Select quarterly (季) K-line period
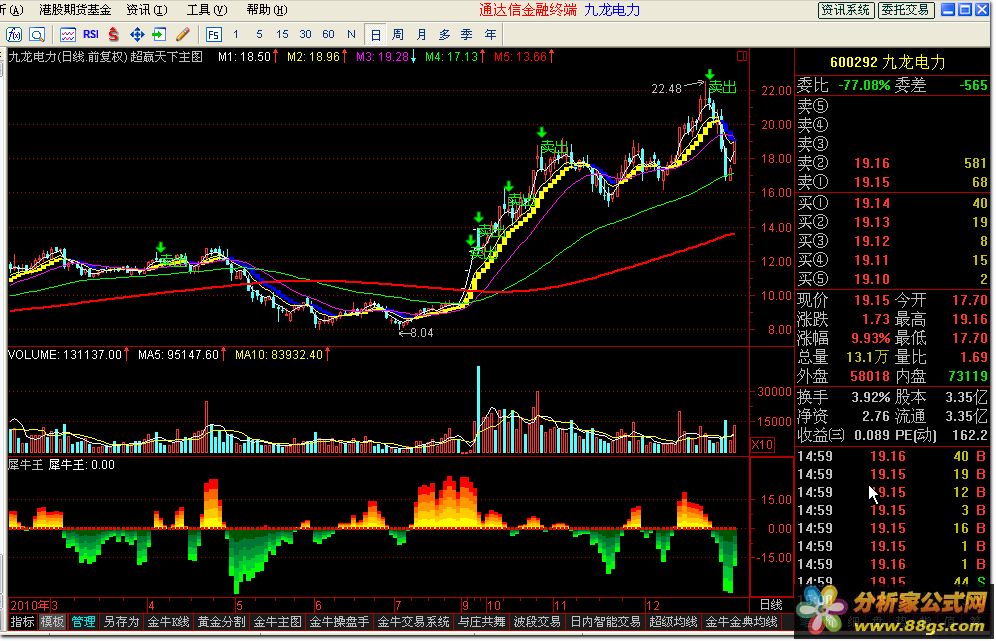 pos(467,34)
